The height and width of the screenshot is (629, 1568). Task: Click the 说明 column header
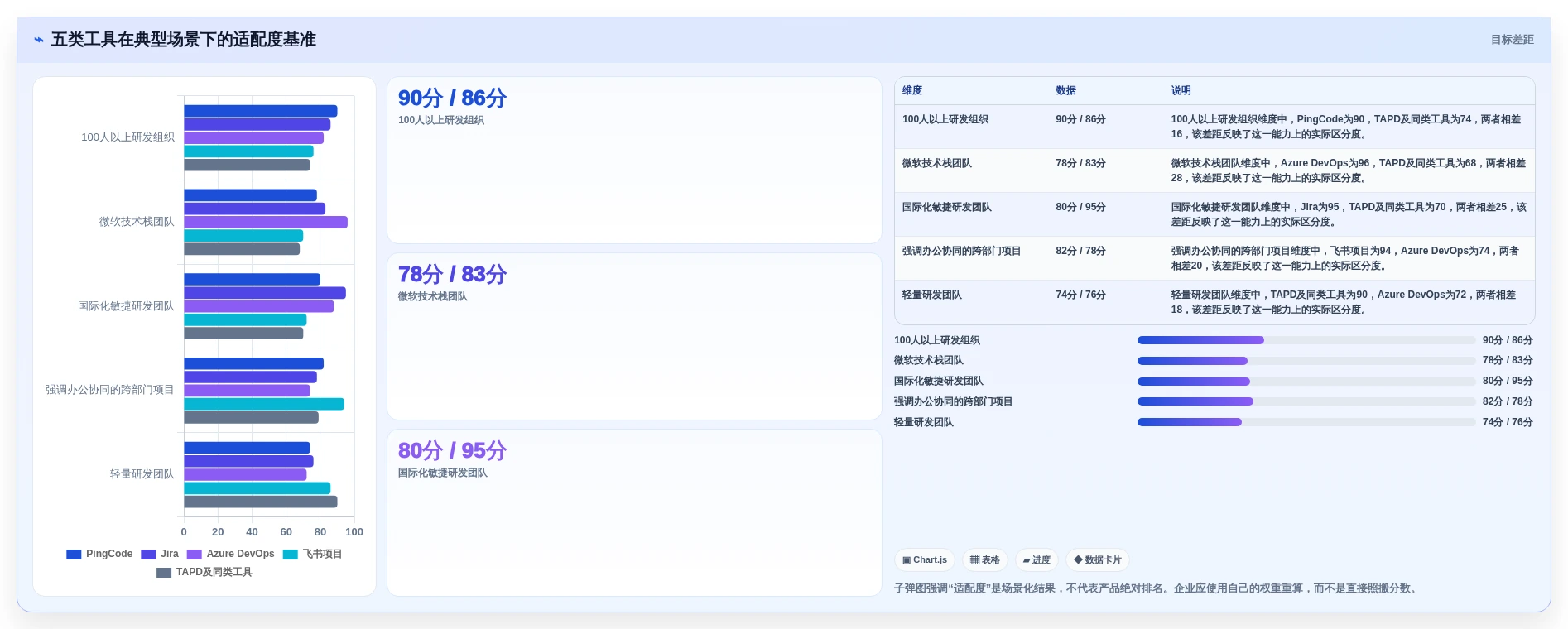[x=1181, y=91]
